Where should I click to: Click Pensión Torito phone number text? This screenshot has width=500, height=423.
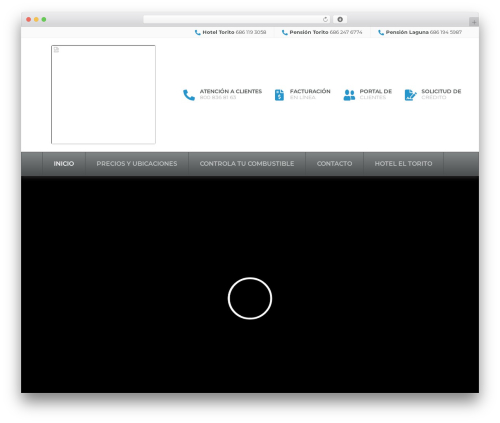(x=346, y=32)
